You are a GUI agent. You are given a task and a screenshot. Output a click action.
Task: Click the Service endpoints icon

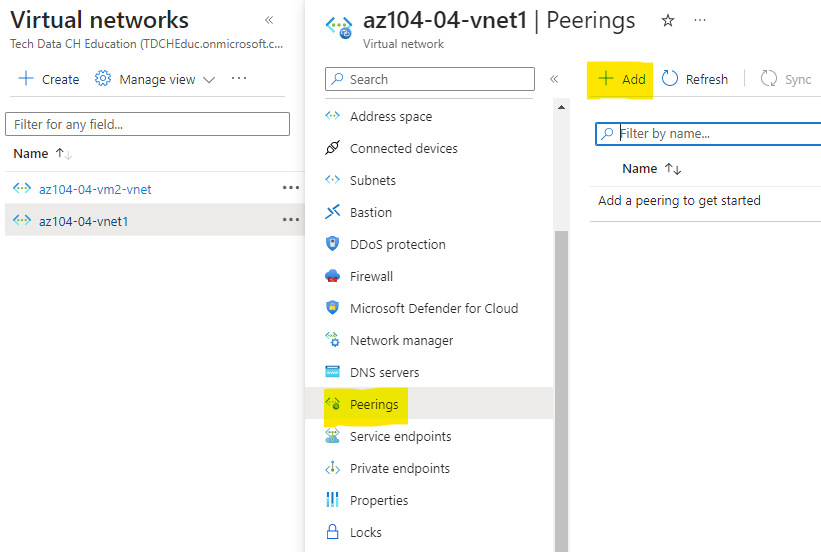coord(332,436)
